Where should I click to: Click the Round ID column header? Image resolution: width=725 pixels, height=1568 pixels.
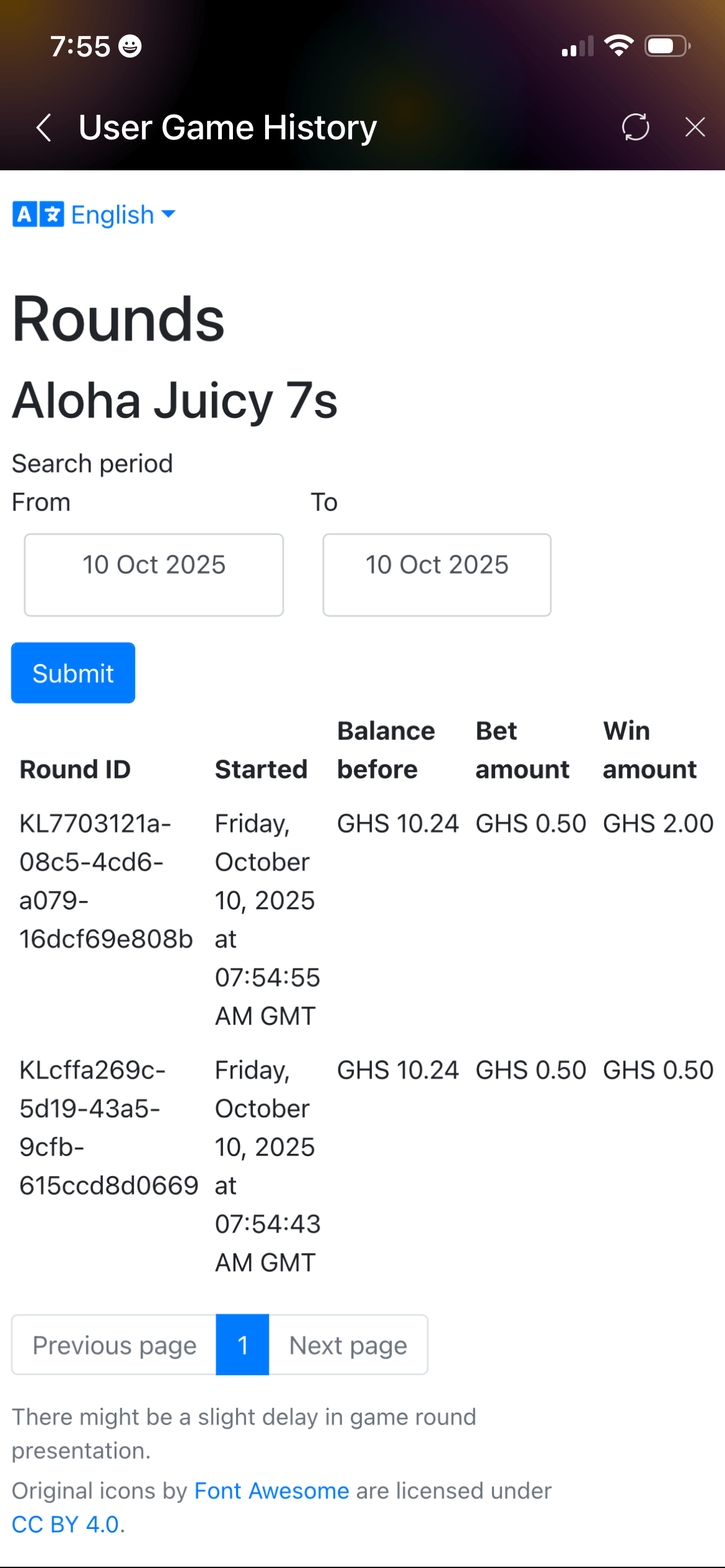point(75,769)
